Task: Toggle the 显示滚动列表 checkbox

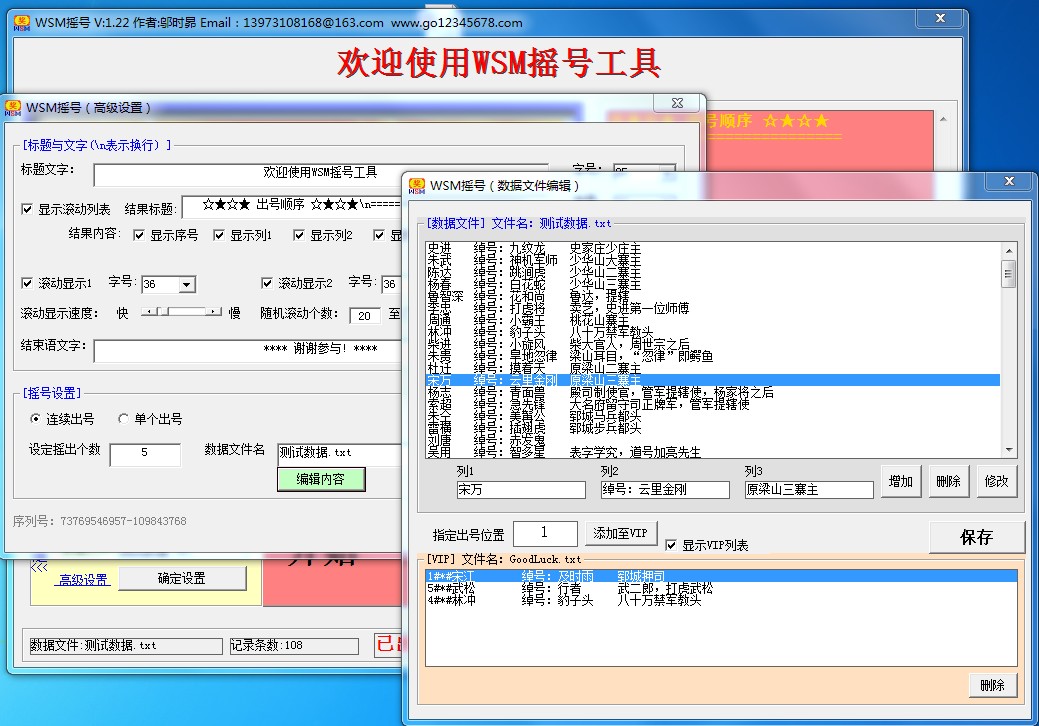Action: click(27, 209)
